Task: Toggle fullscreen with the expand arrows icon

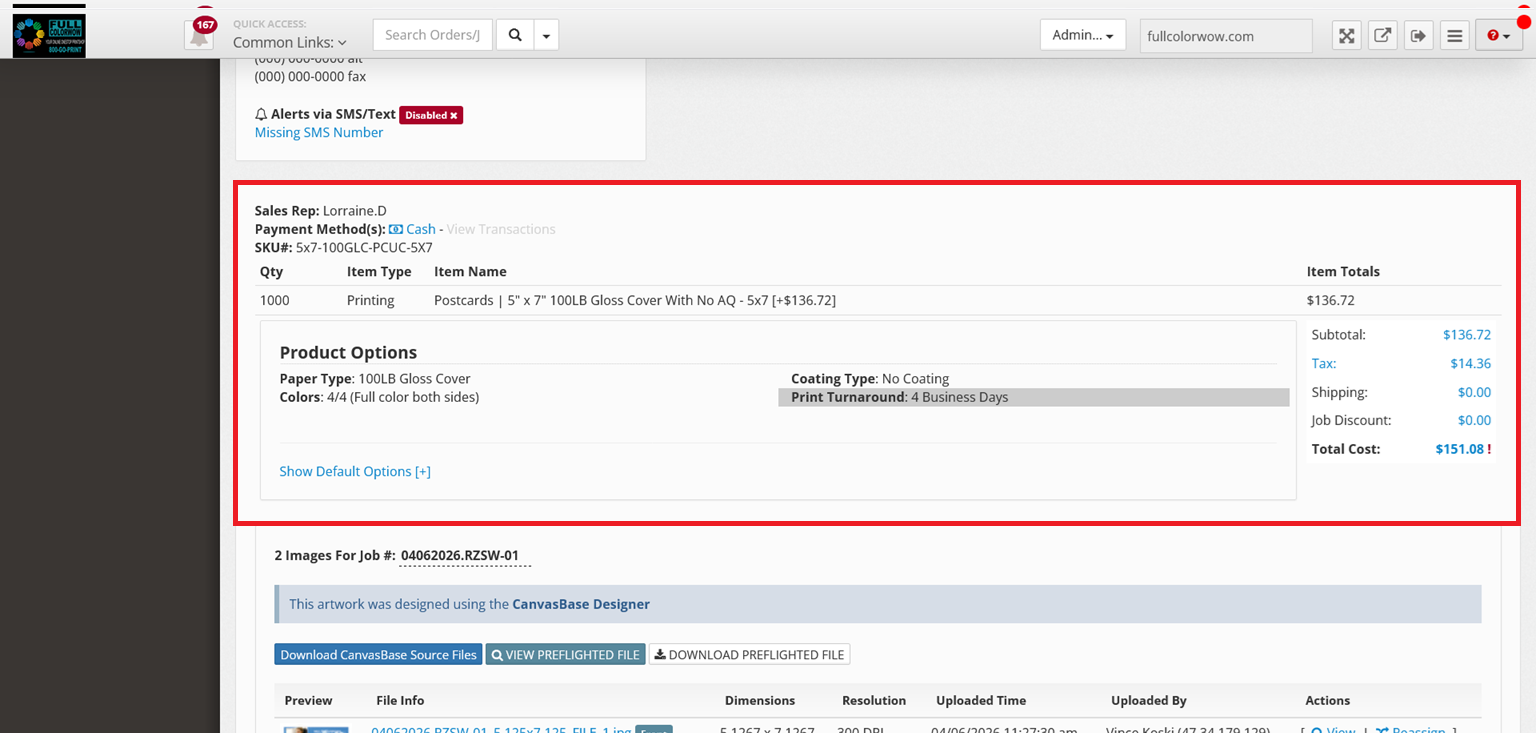Action: (x=1347, y=36)
